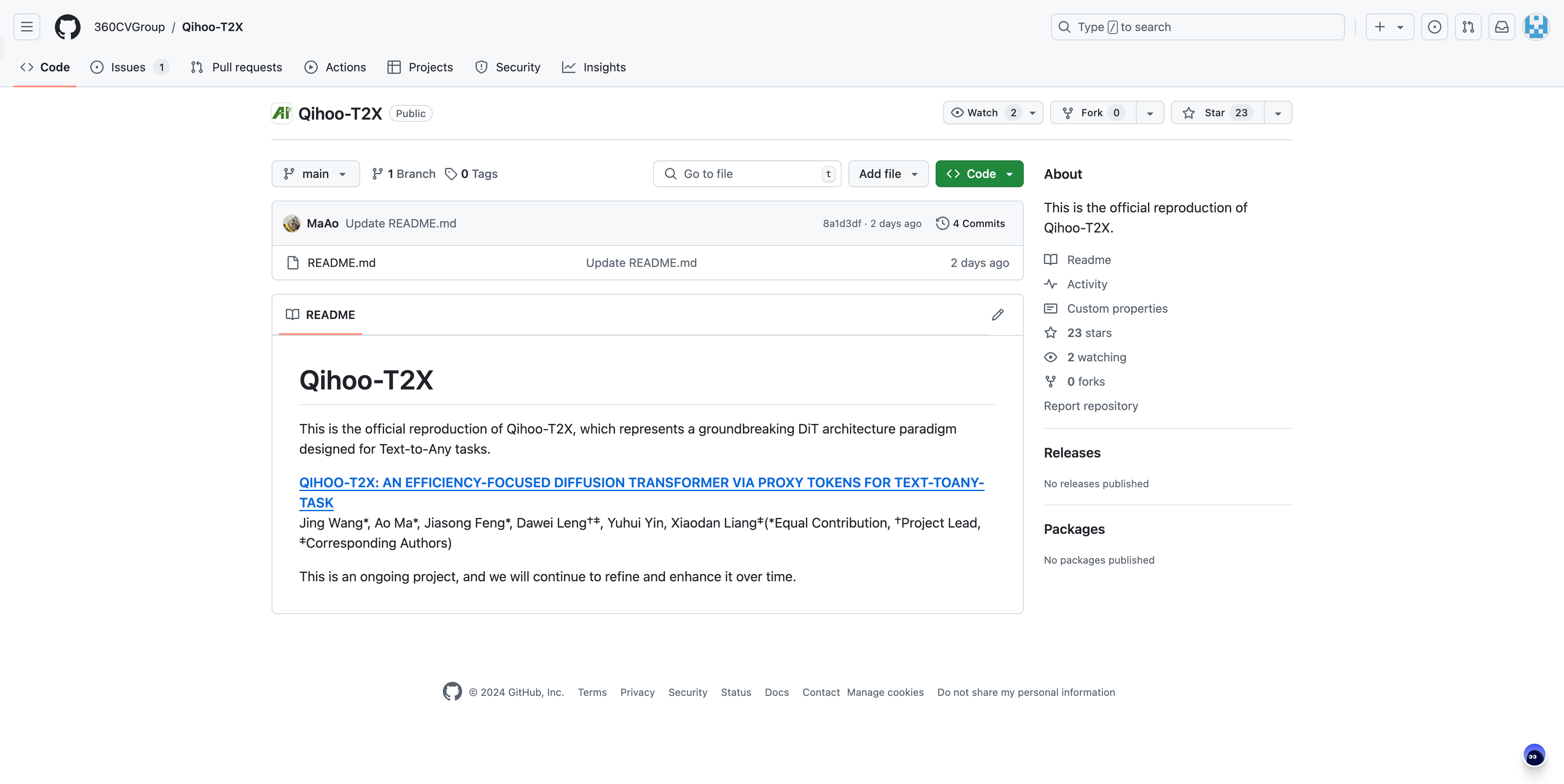Open the user profile avatar menu
Image resolution: width=1564 pixels, height=784 pixels.
1536,27
